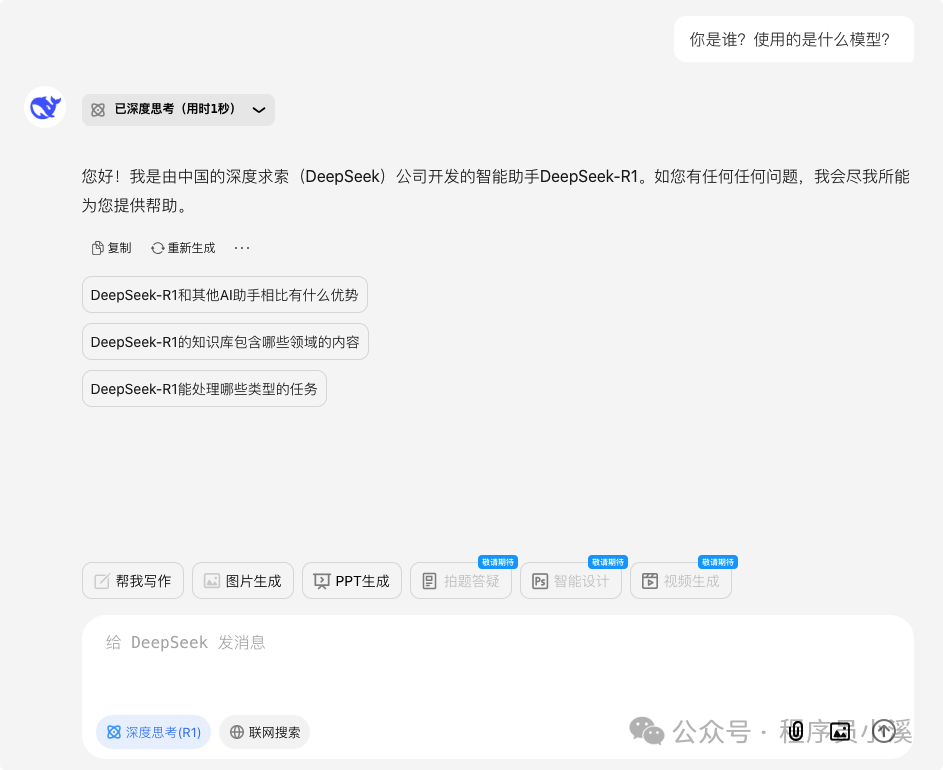Open the PPT生成 tool
Image resolution: width=943 pixels, height=770 pixels.
[352, 581]
